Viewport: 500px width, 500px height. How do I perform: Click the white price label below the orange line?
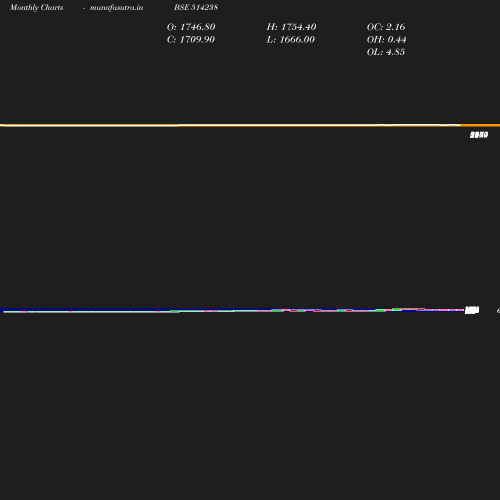[x=479, y=135]
